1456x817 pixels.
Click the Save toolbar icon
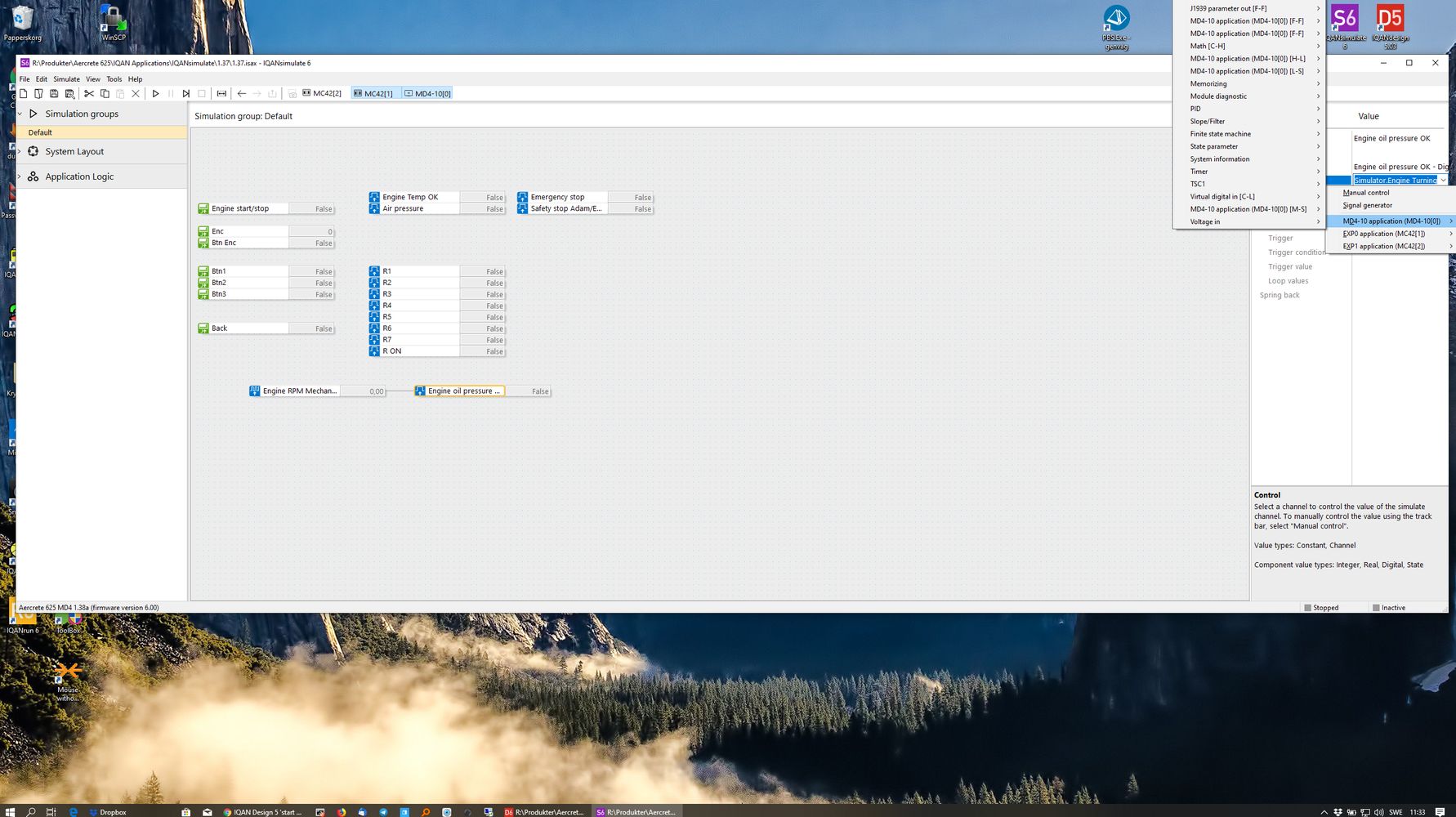click(54, 93)
